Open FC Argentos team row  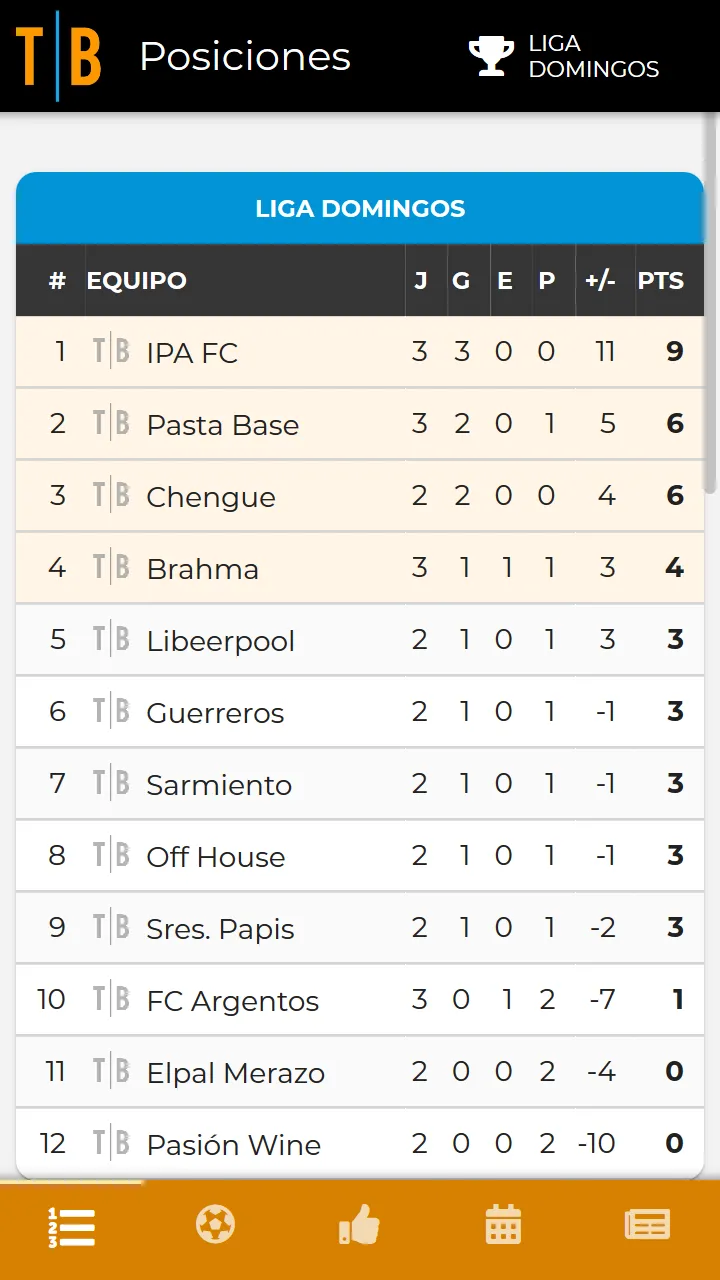click(x=360, y=1000)
